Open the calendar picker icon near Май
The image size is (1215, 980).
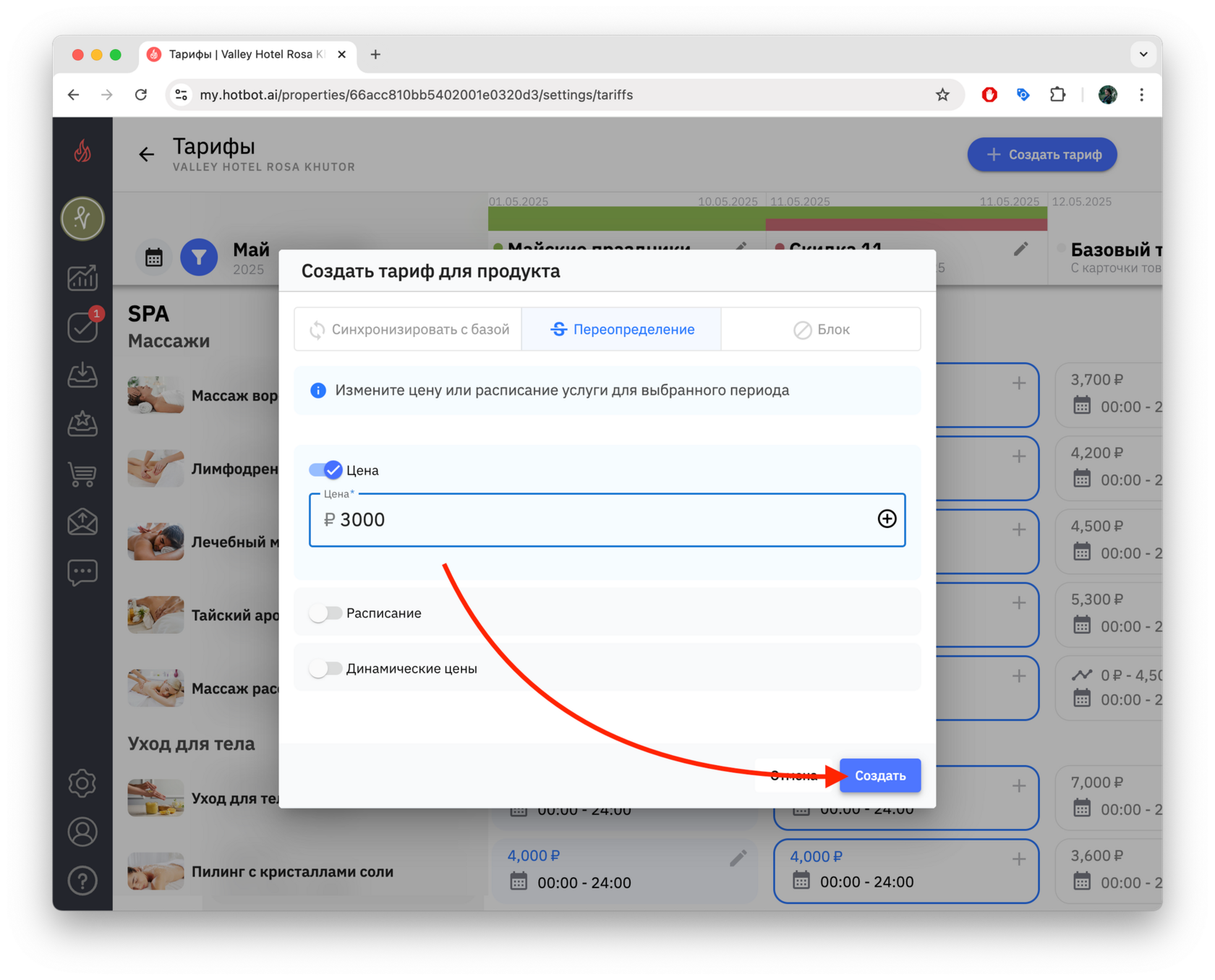coord(154,257)
